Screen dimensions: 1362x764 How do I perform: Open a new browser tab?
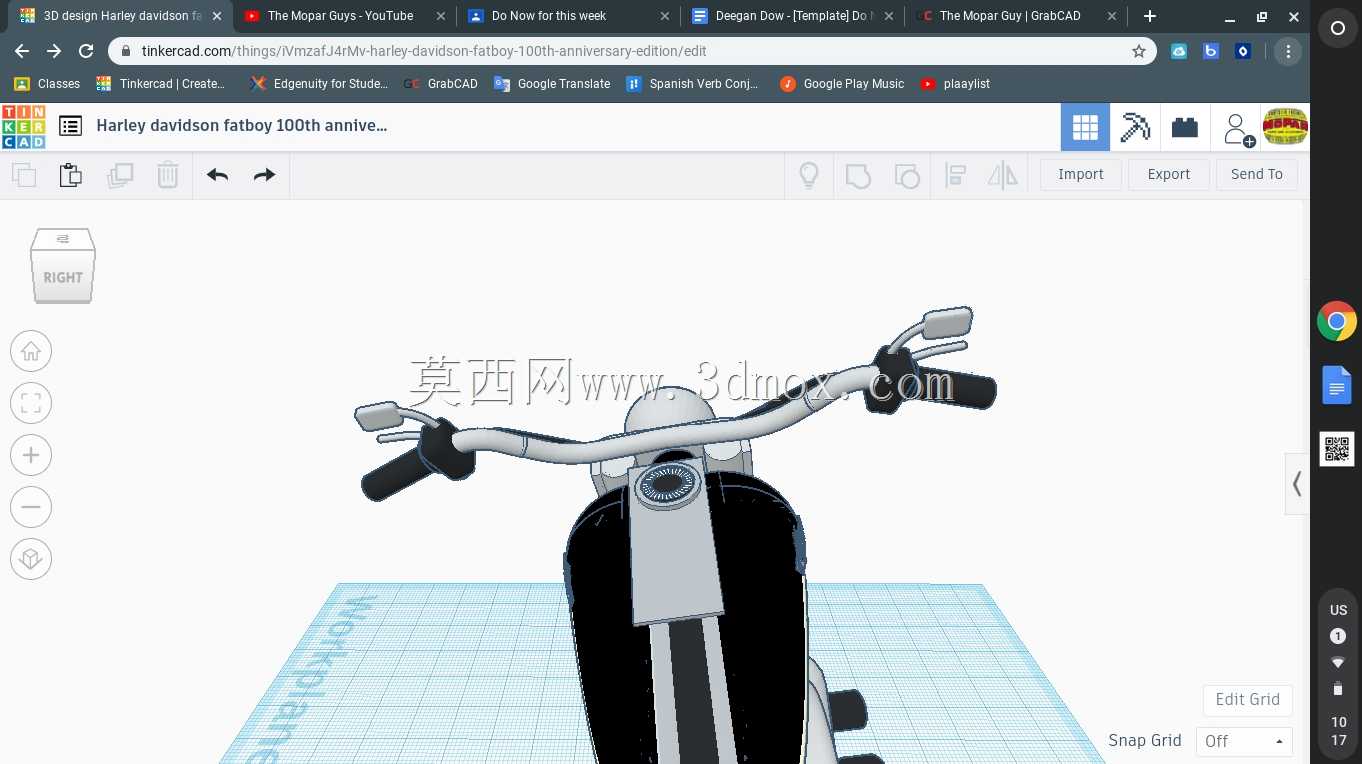click(1150, 16)
